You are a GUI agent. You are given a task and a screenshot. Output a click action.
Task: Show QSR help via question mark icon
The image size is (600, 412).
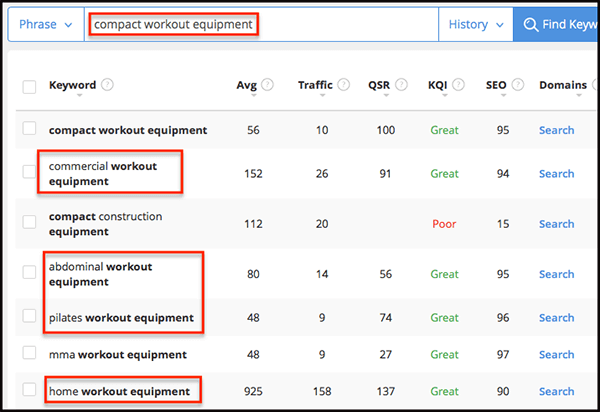coord(401,85)
